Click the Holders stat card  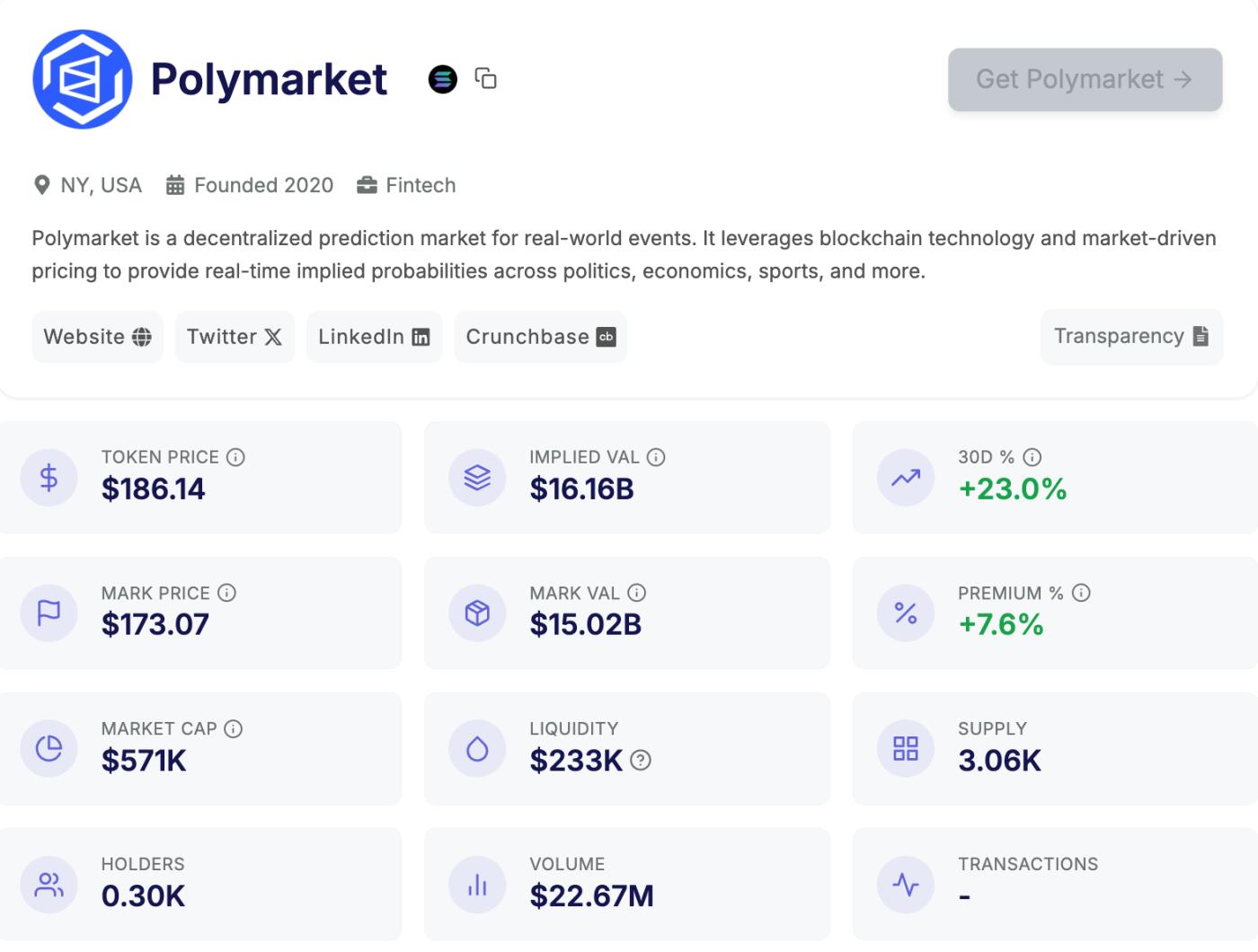pyautogui.click(x=200, y=884)
